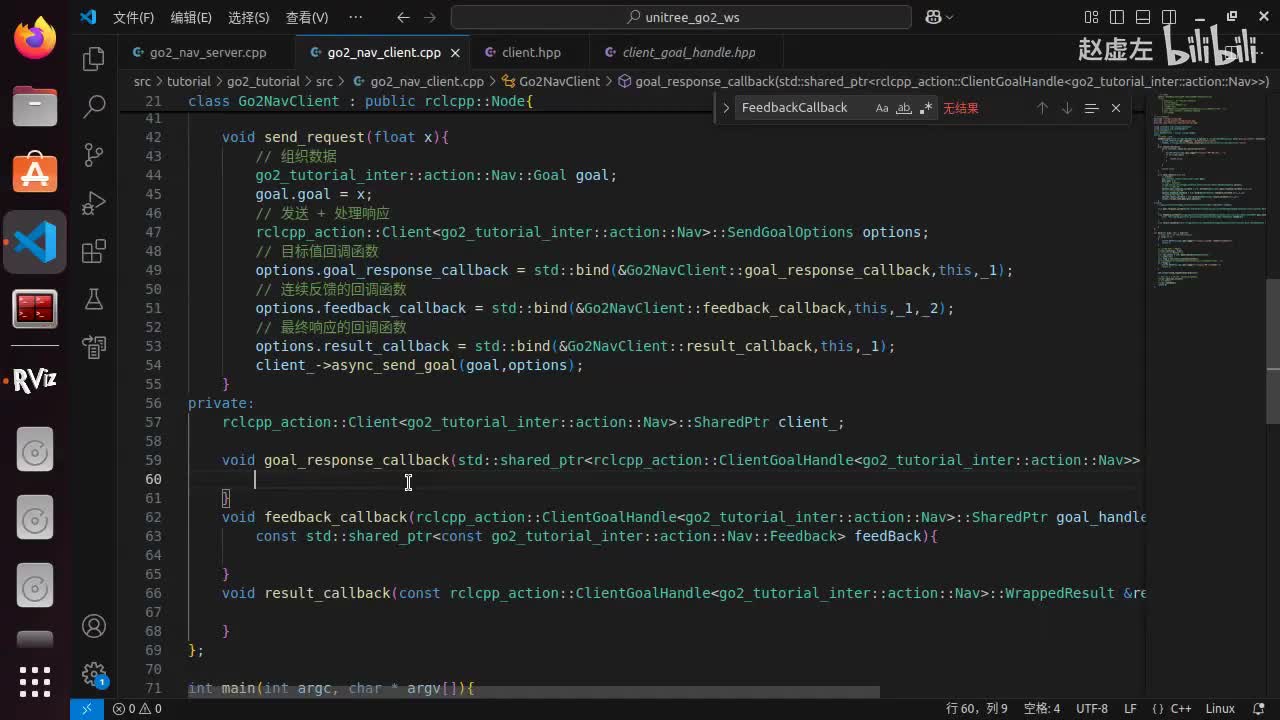Click the line and column indicator 行 60
This screenshot has height=720, width=1280.
[976, 708]
